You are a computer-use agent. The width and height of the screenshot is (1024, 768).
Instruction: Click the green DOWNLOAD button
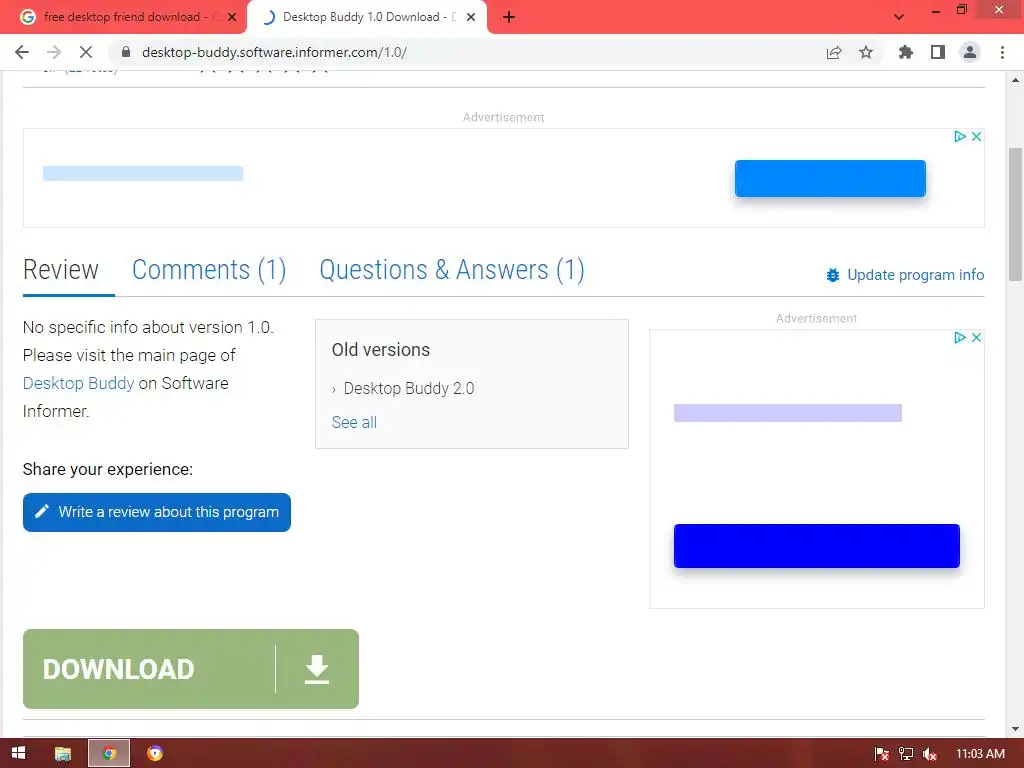point(191,669)
